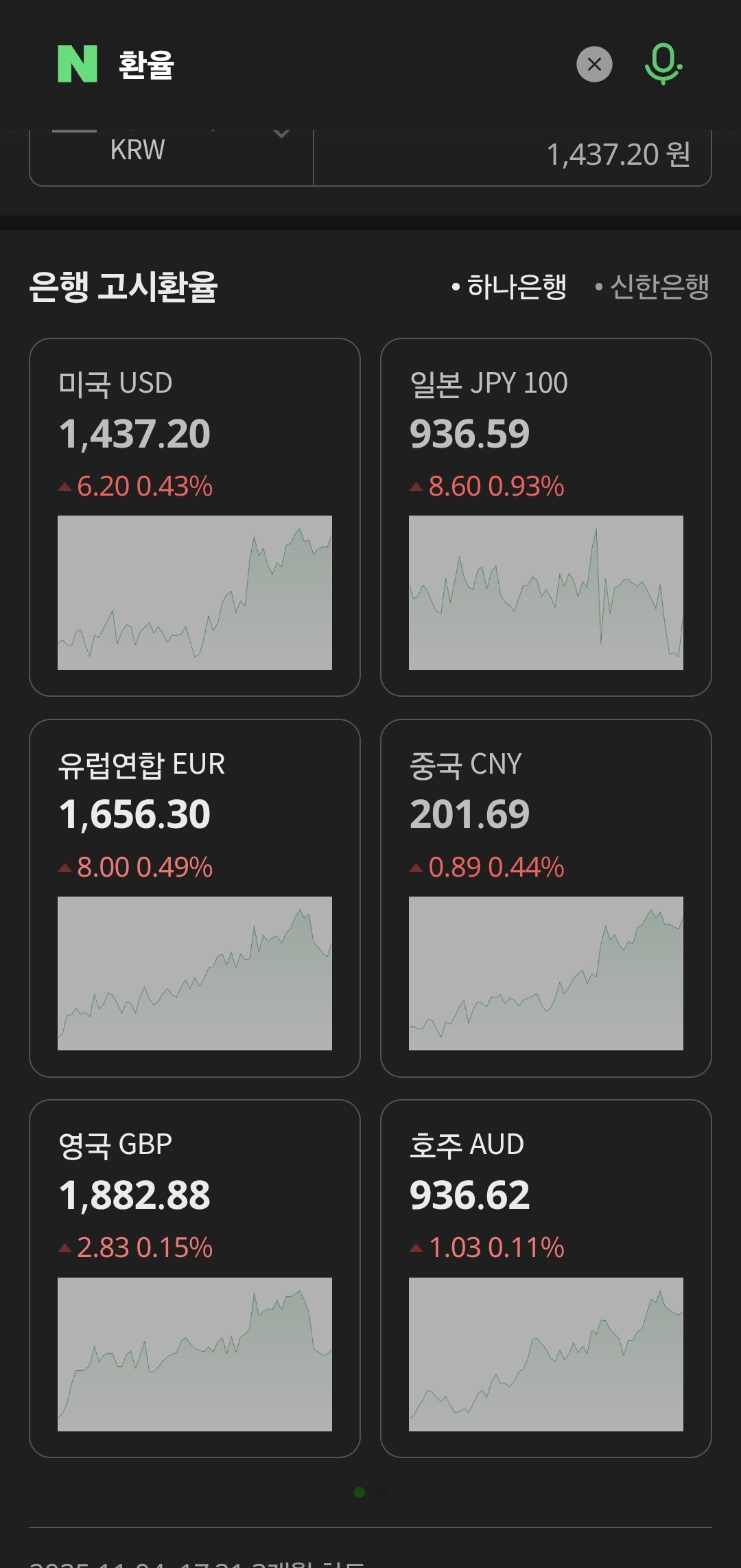Select 하나은행 bank rates

click(x=510, y=286)
